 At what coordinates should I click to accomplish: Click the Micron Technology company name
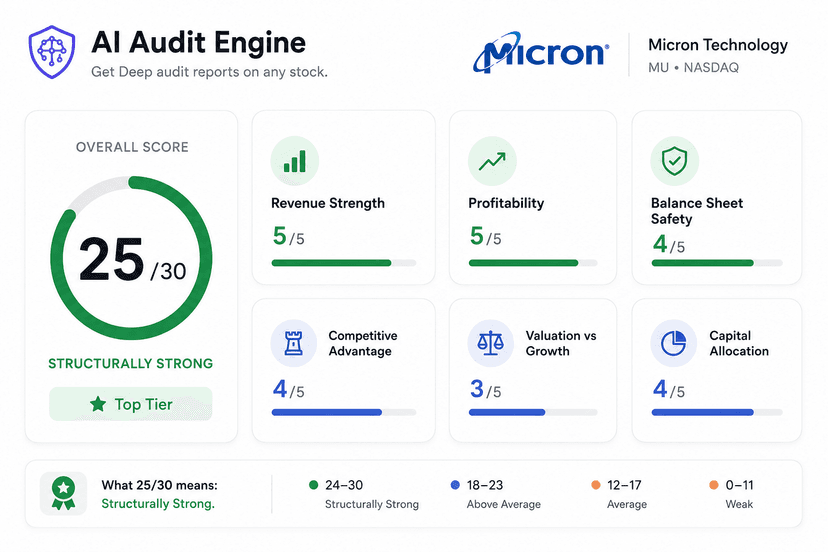[x=718, y=45]
